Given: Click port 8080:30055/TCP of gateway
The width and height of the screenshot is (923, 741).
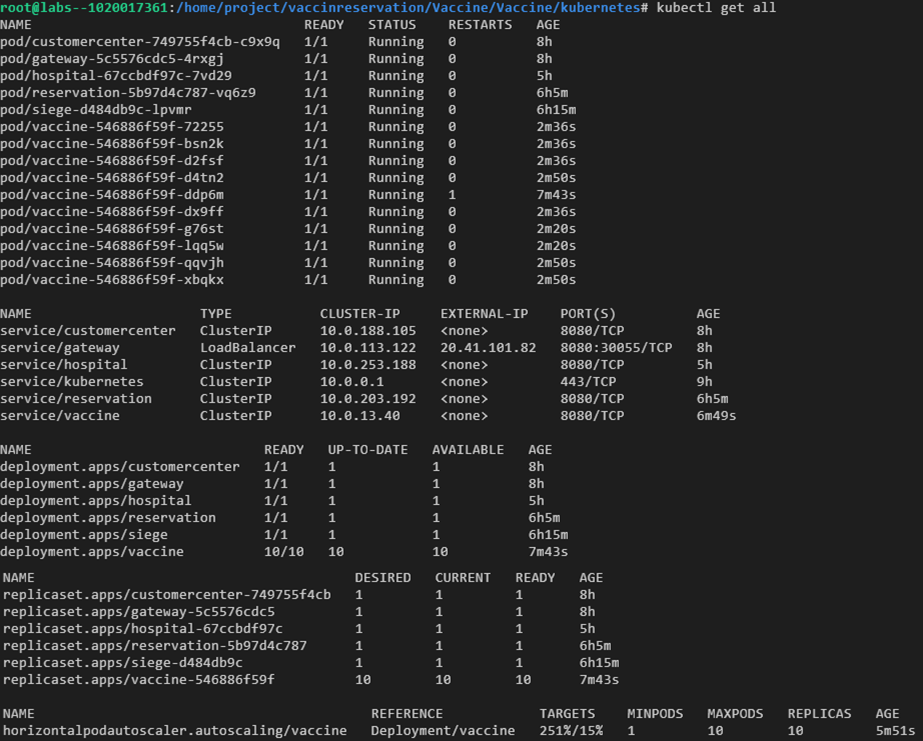Looking at the screenshot, I should [616, 348].
